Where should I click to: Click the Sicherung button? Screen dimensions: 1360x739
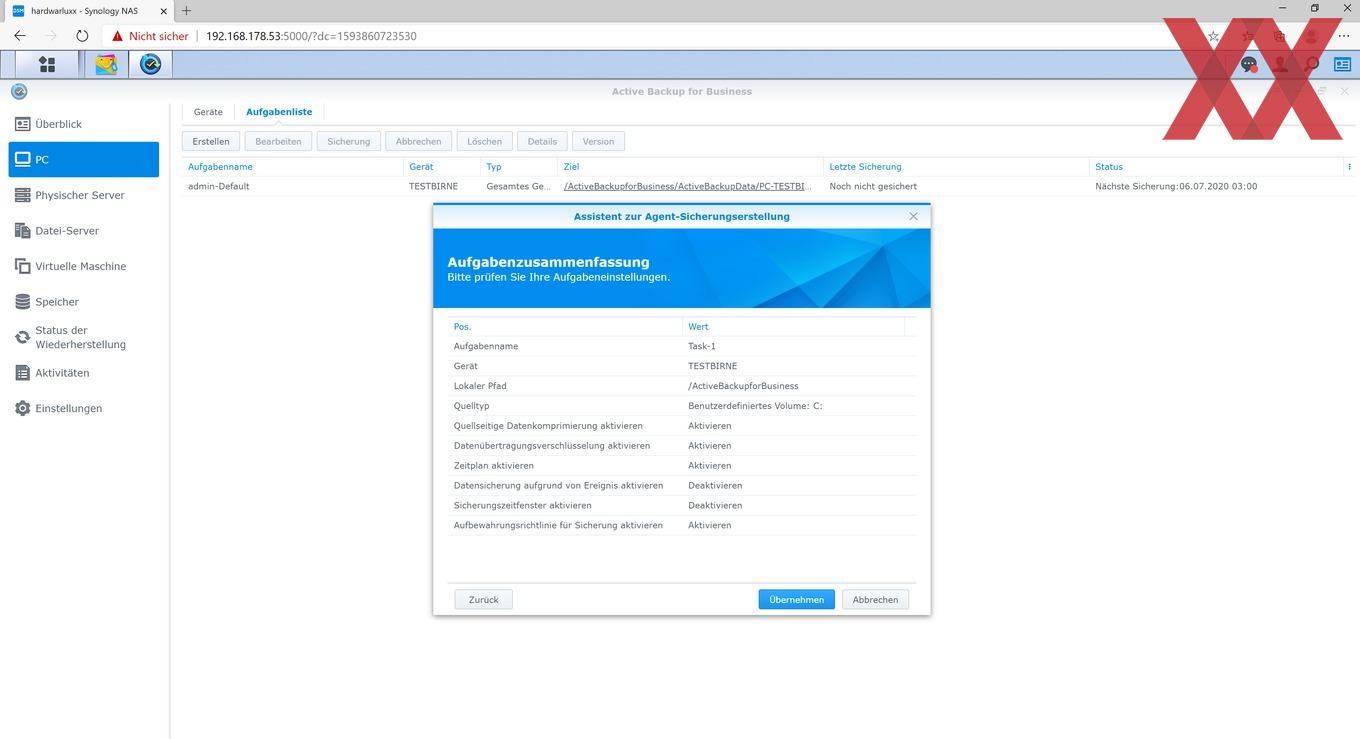pyautogui.click(x=349, y=141)
